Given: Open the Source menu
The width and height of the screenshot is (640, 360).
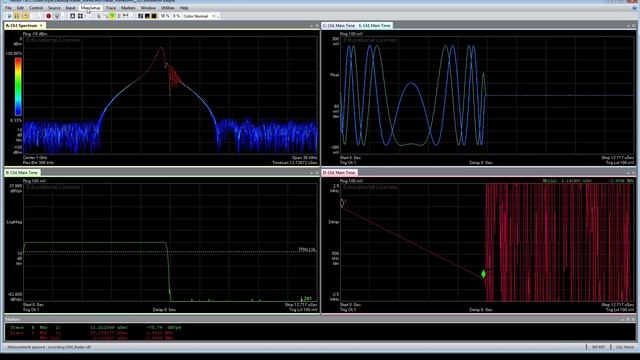Looking at the screenshot, I should [54, 8].
